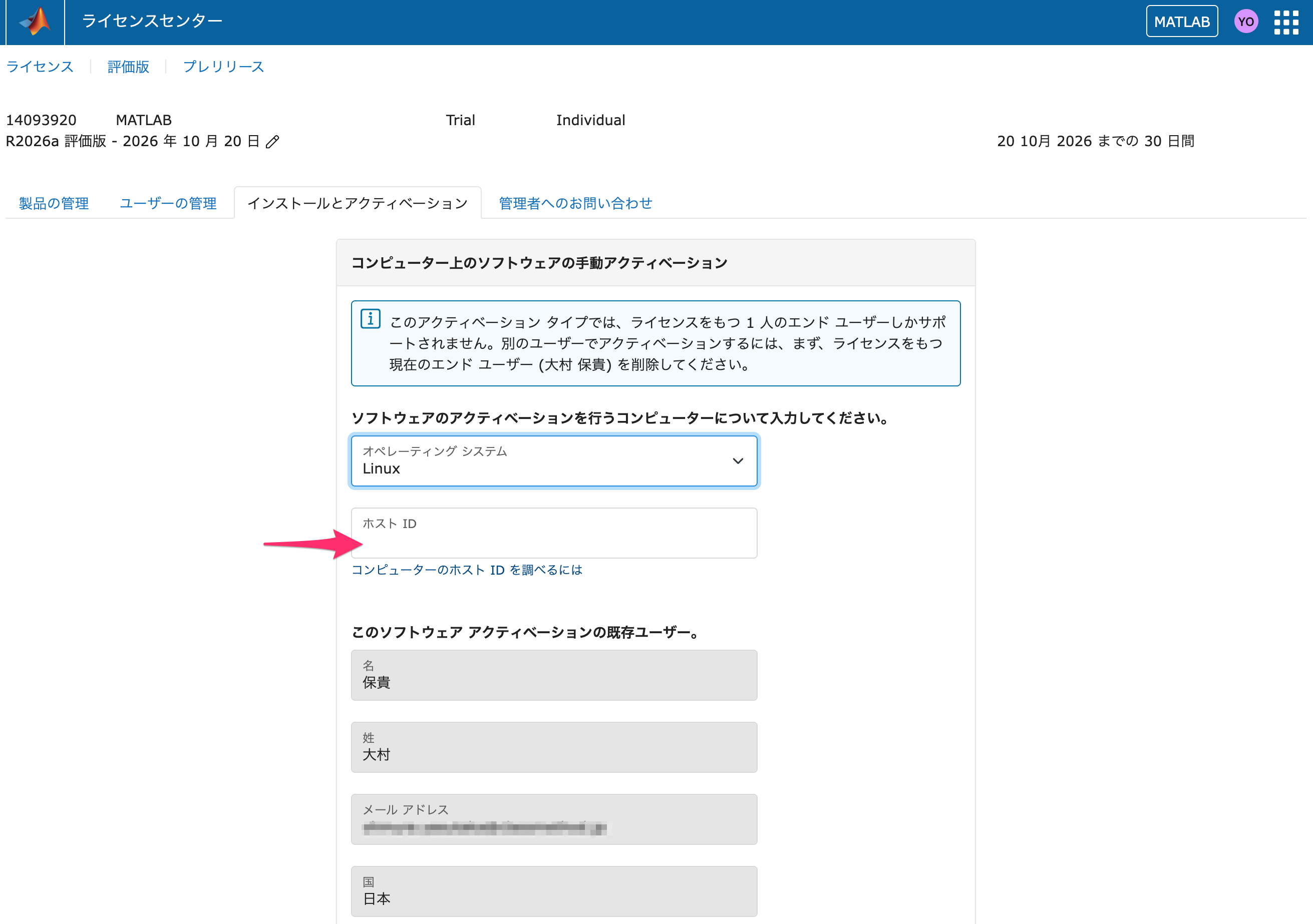Open the YO user avatar menu
This screenshot has height=924, width=1313.
[x=1246, y=23]
